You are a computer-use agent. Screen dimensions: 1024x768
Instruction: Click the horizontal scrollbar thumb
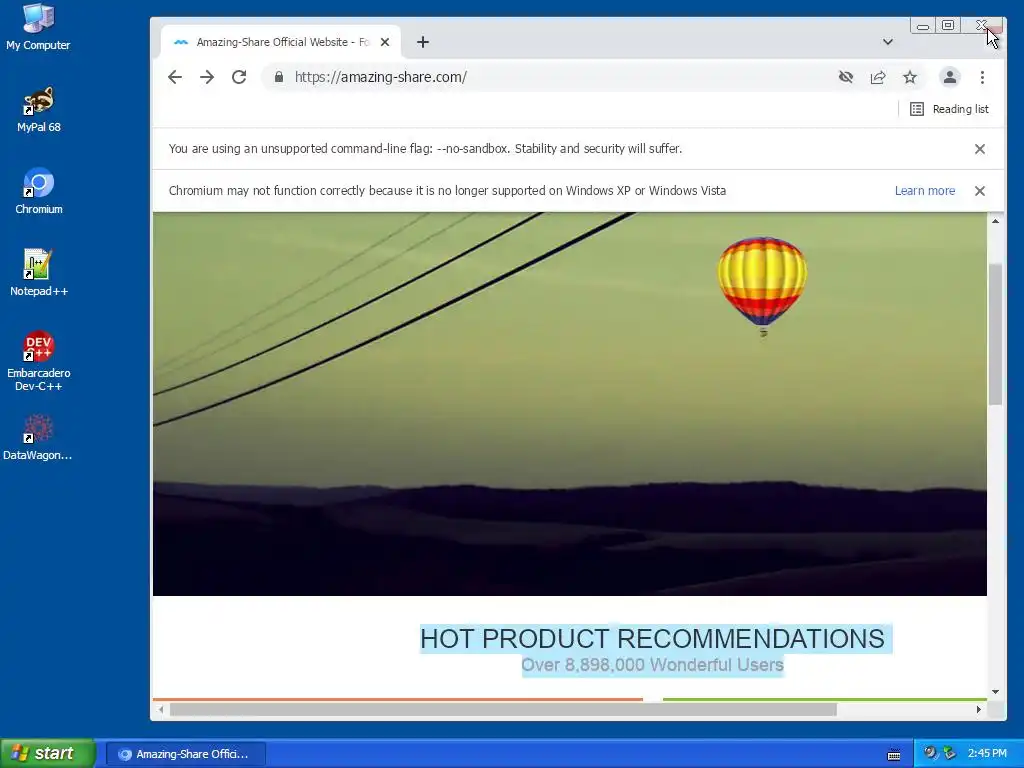(x=503, y=709)
